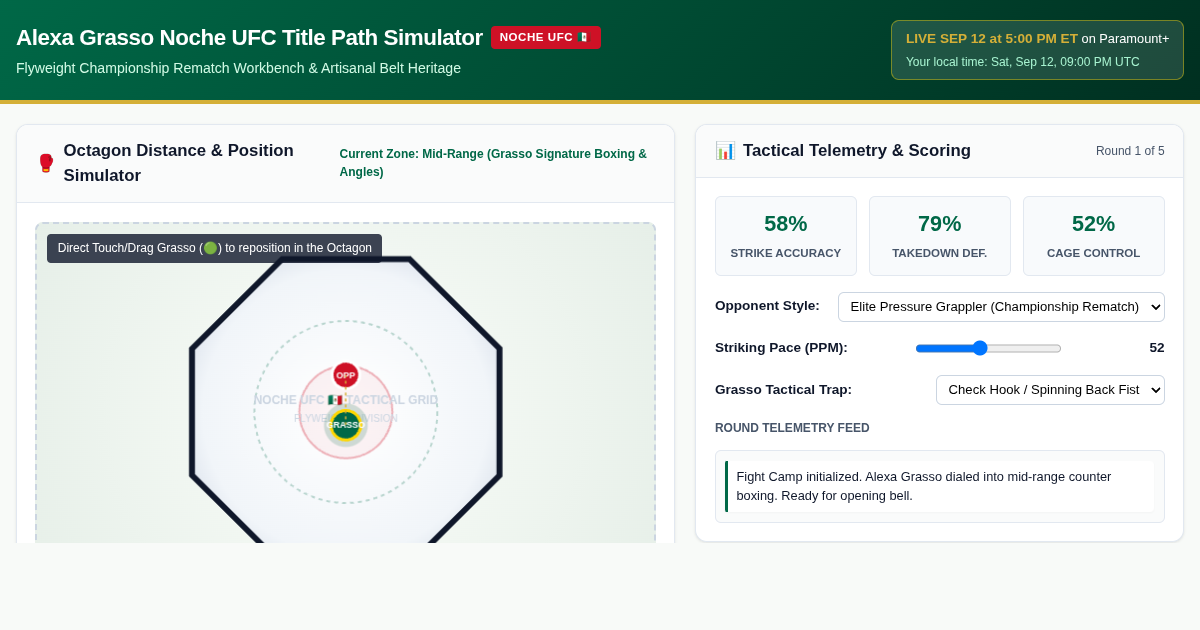
Task: Click the NOCHE UFC red badge
Action: [x=546, y=37]
